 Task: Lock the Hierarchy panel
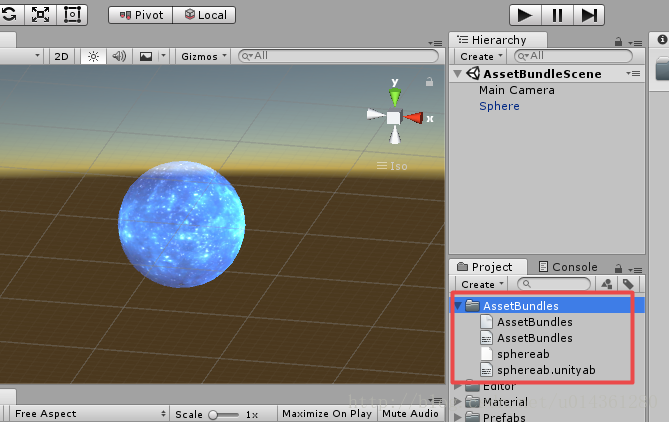click(618, 42)
